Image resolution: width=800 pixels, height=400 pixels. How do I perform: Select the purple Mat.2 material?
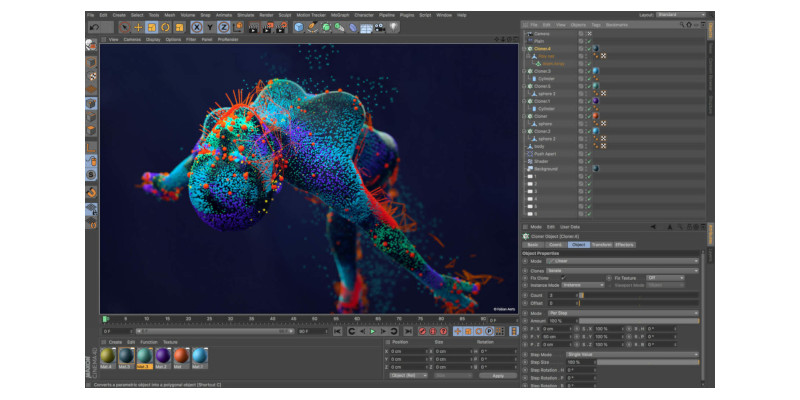click(x=163, y=358)
